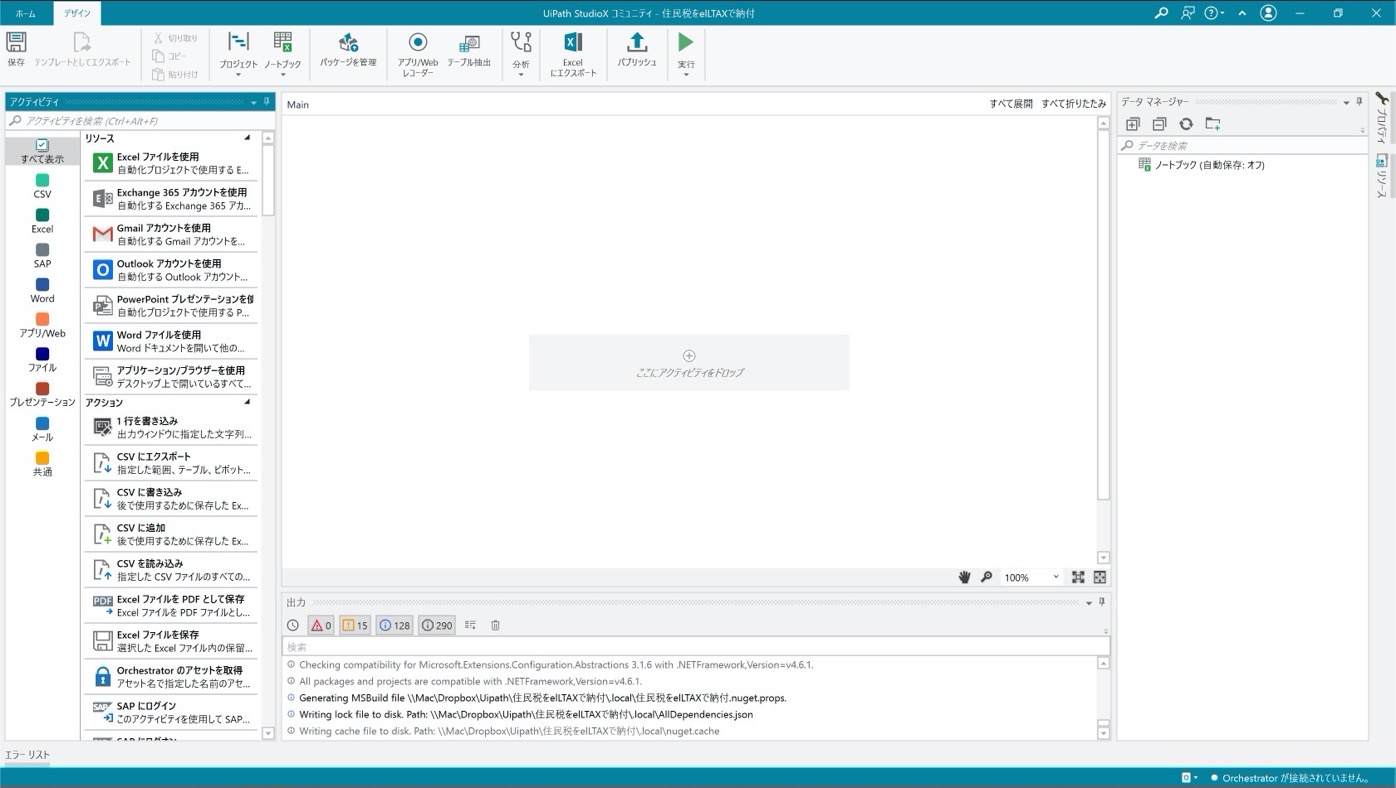Screen dimensions: 1396x788
Task: Click the pin icon of the 出力 panel
Action: tap(1102, 602)
